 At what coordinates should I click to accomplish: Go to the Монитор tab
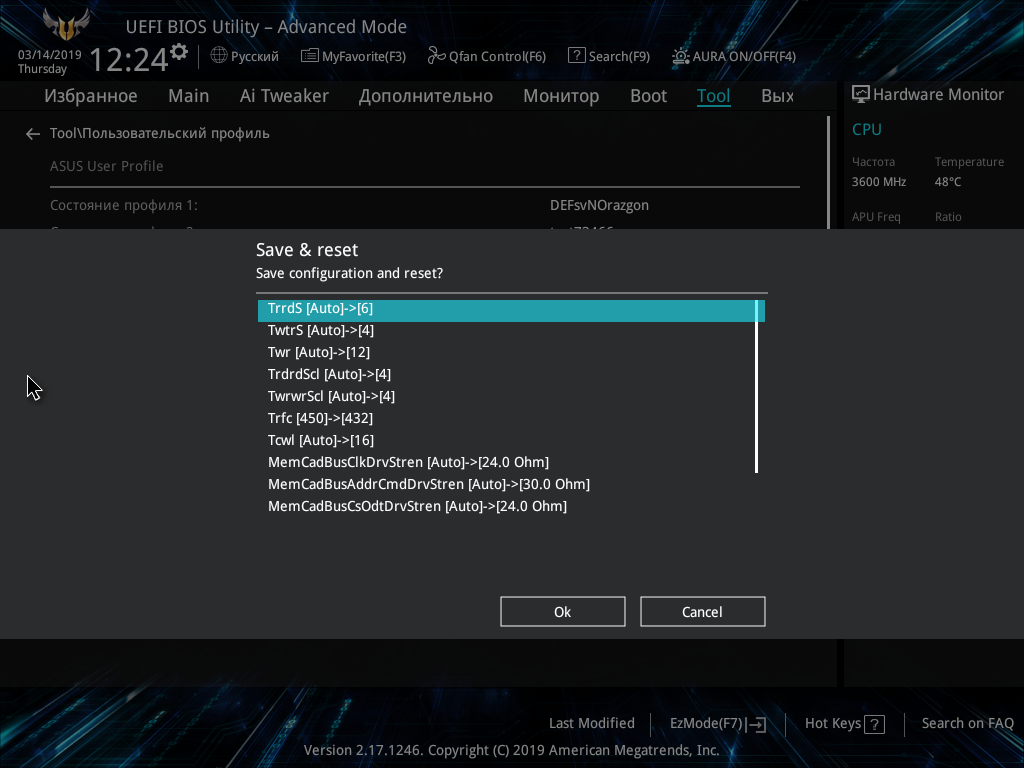tap(561, 96)
